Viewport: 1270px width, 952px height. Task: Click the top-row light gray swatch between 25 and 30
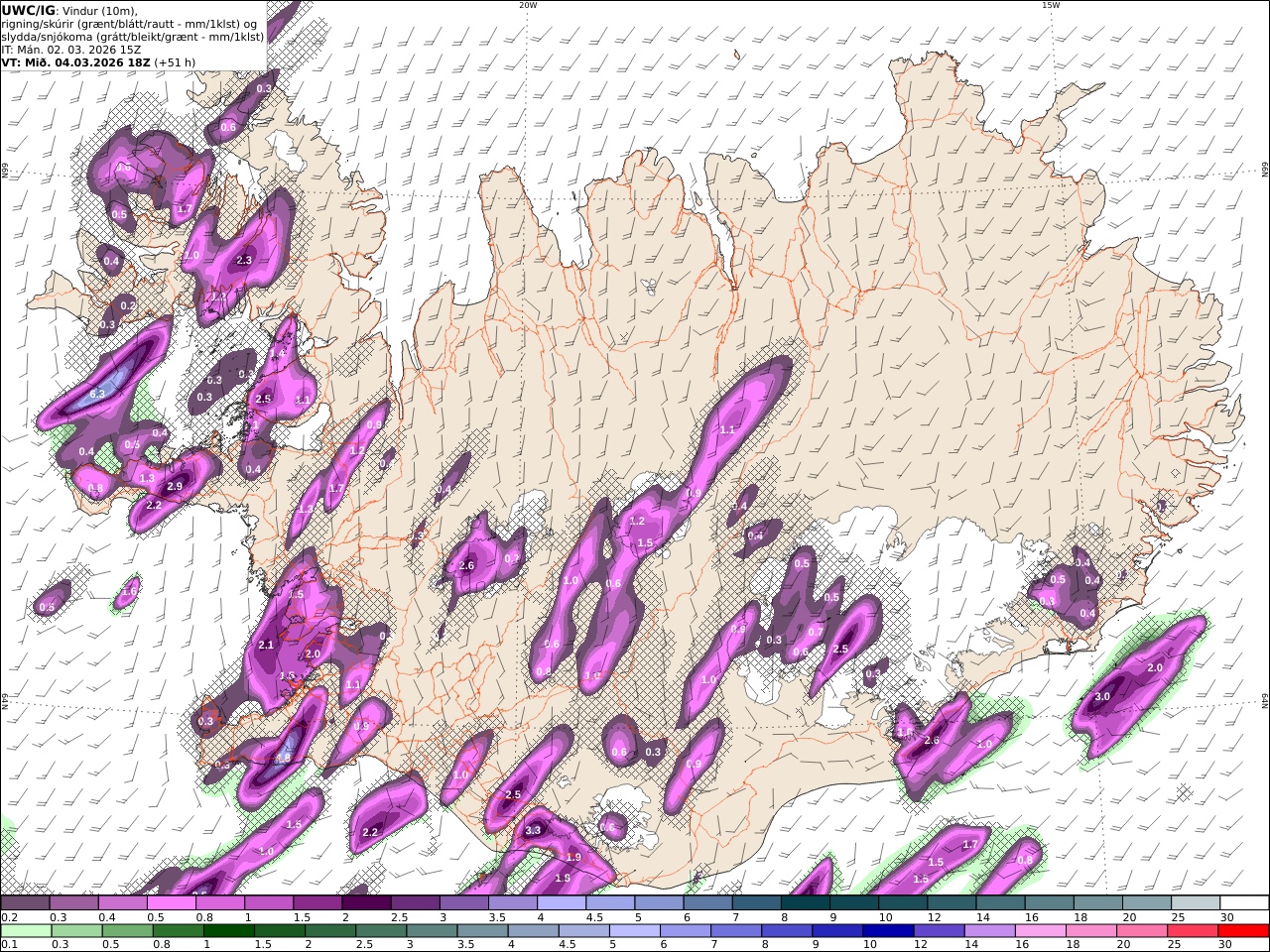1197,903
